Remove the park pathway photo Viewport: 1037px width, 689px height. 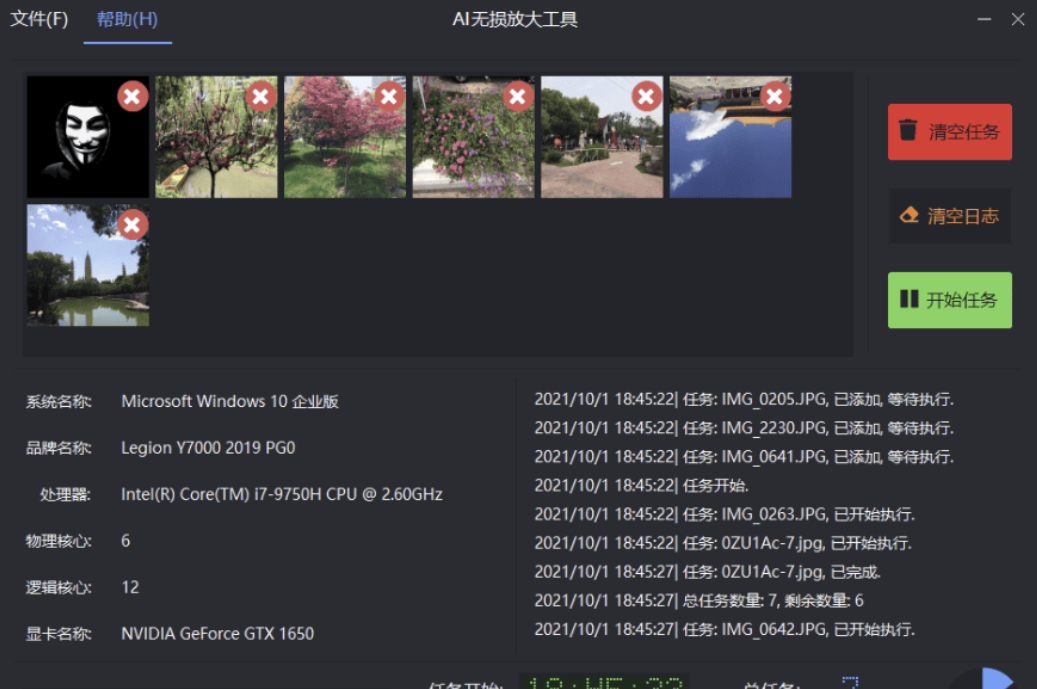pyautogui.click(x=646, y=96)
